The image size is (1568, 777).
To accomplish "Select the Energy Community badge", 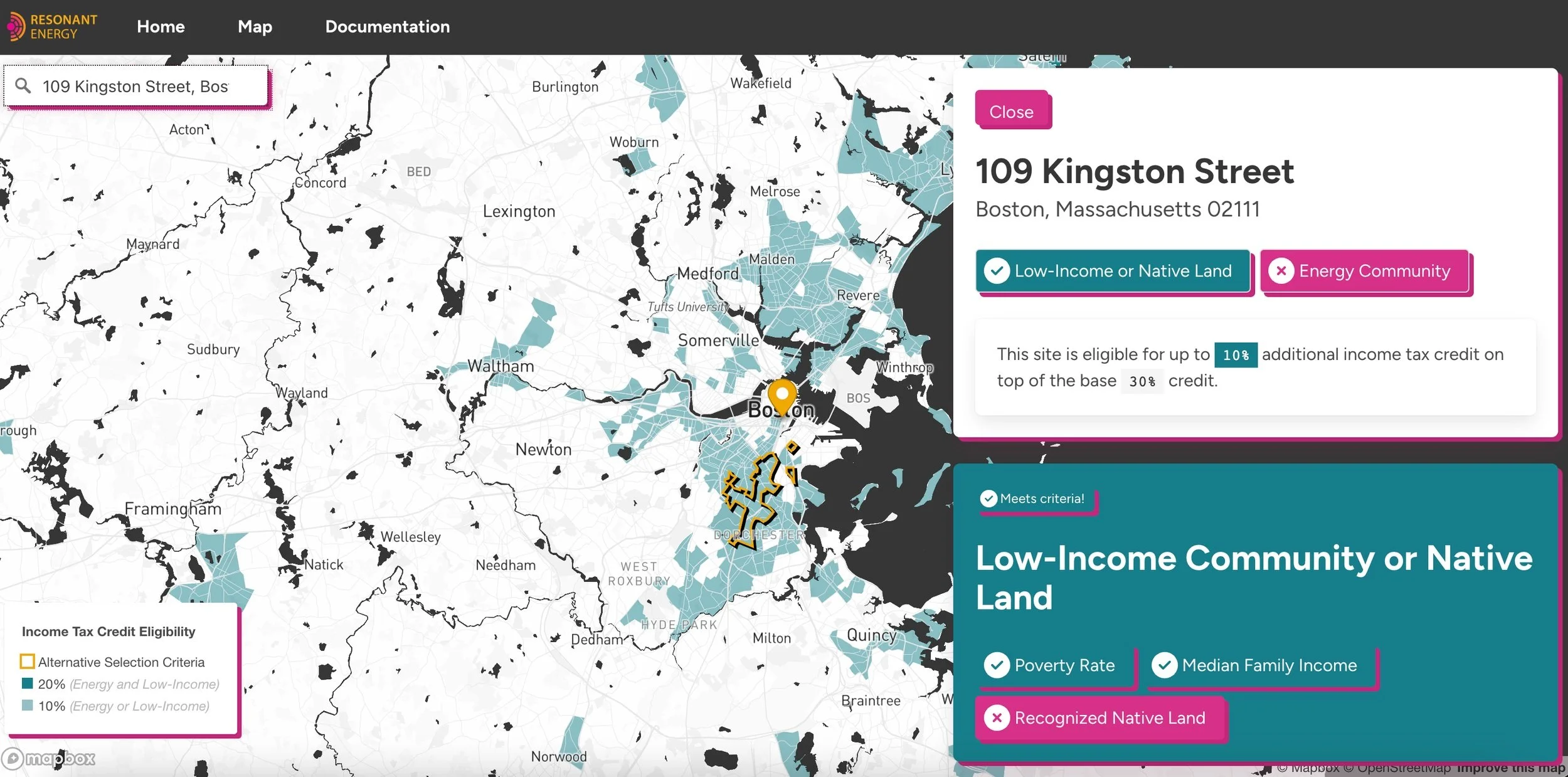I will [x=1365, y=271].
